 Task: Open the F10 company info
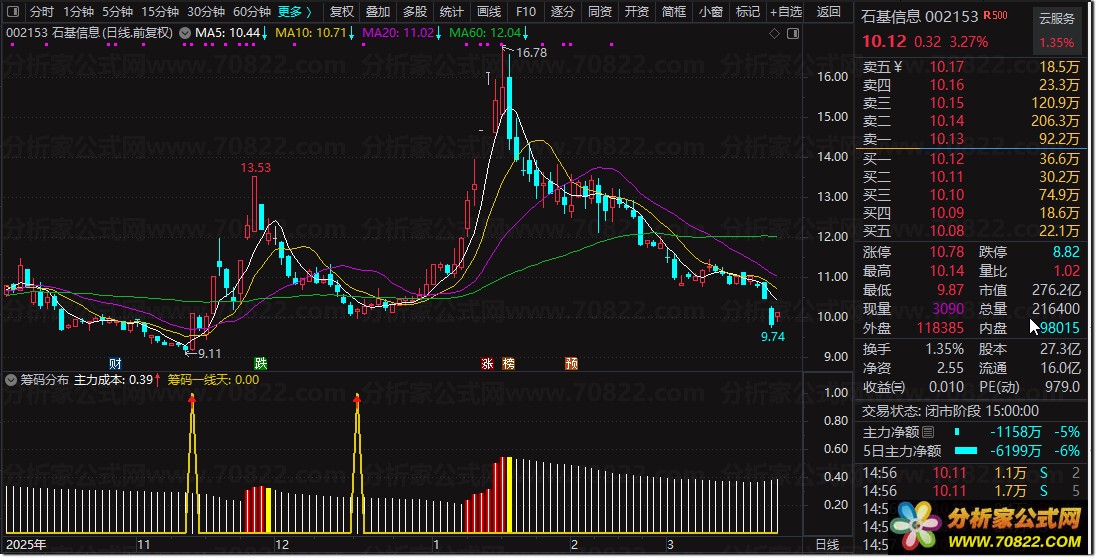click(526, 12)
